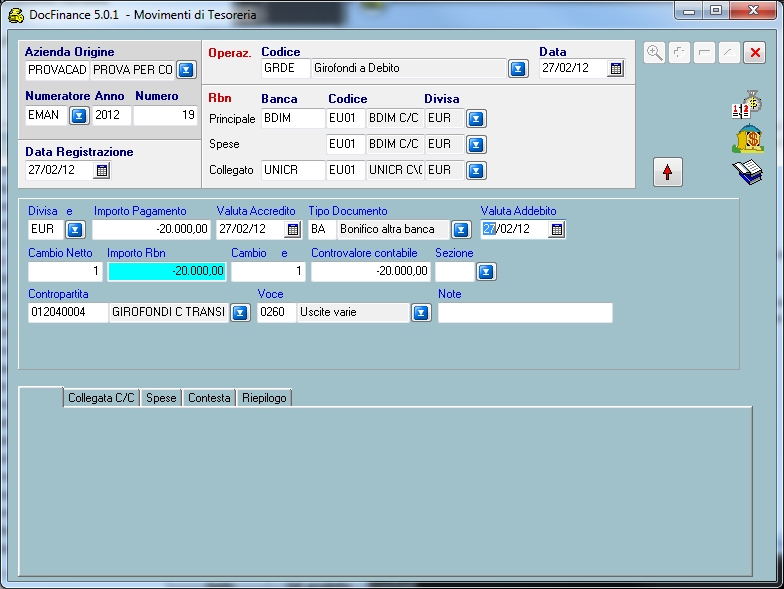Open the Numeratore EMAN dropdown
This screenshot has height=589, width=784.
78,116
